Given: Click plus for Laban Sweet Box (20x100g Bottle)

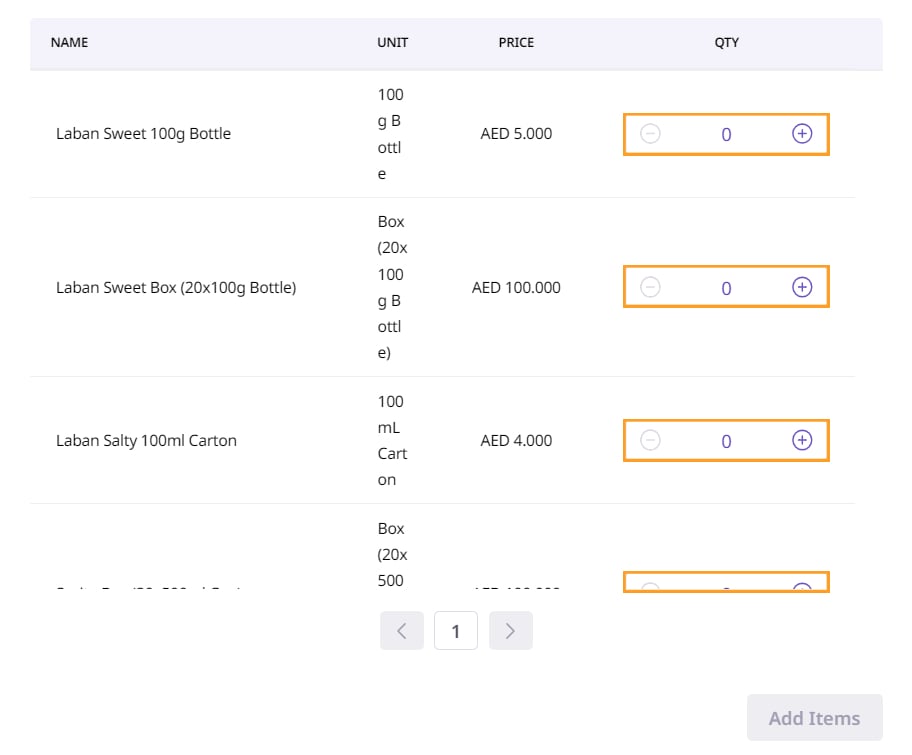Looking at the screenshot, I should 802,287.
